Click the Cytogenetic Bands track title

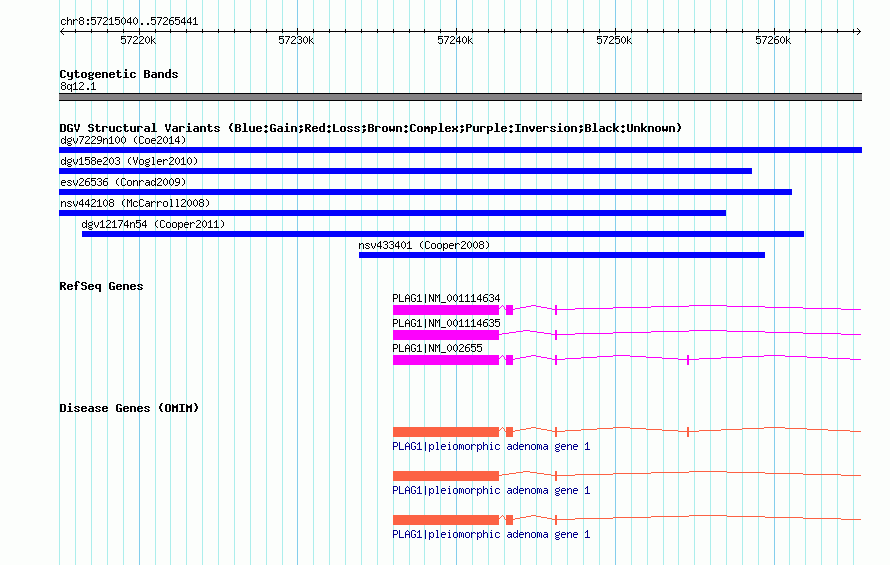click(119, 74)
